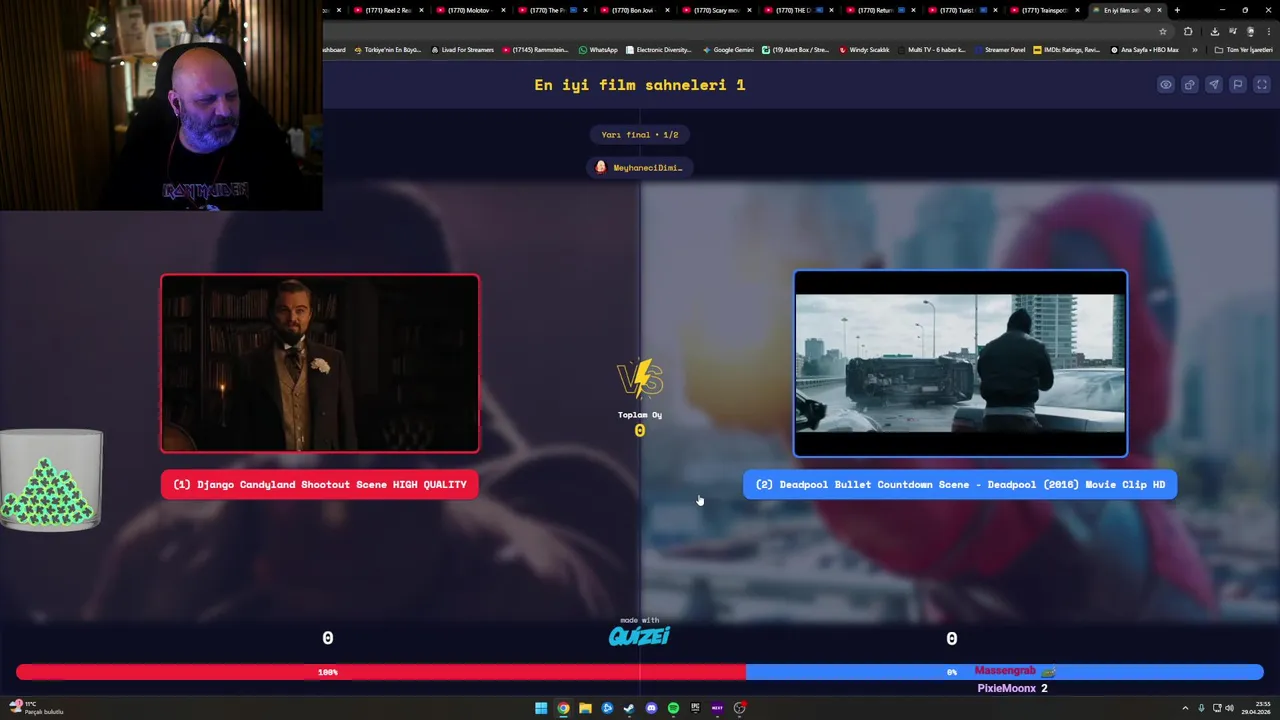Viewport: 1280px width, 720px height.
Task: Open the OBS Studio taskbar icon
Action: 739,708
